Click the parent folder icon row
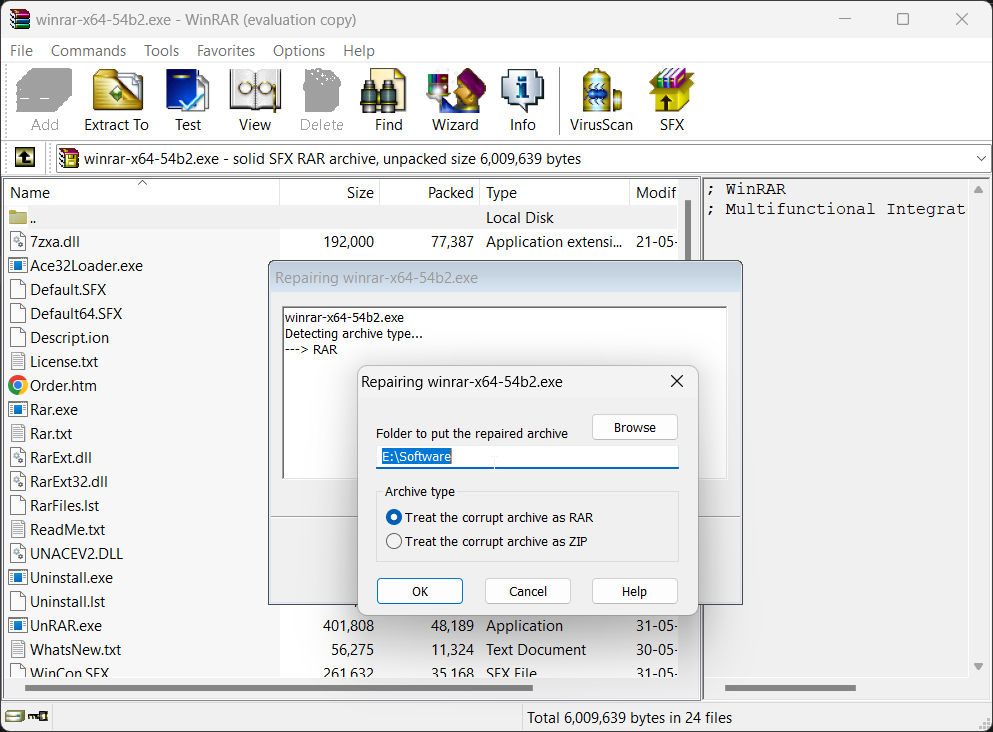This screenshot has height=732, width=993. (18, 218)
